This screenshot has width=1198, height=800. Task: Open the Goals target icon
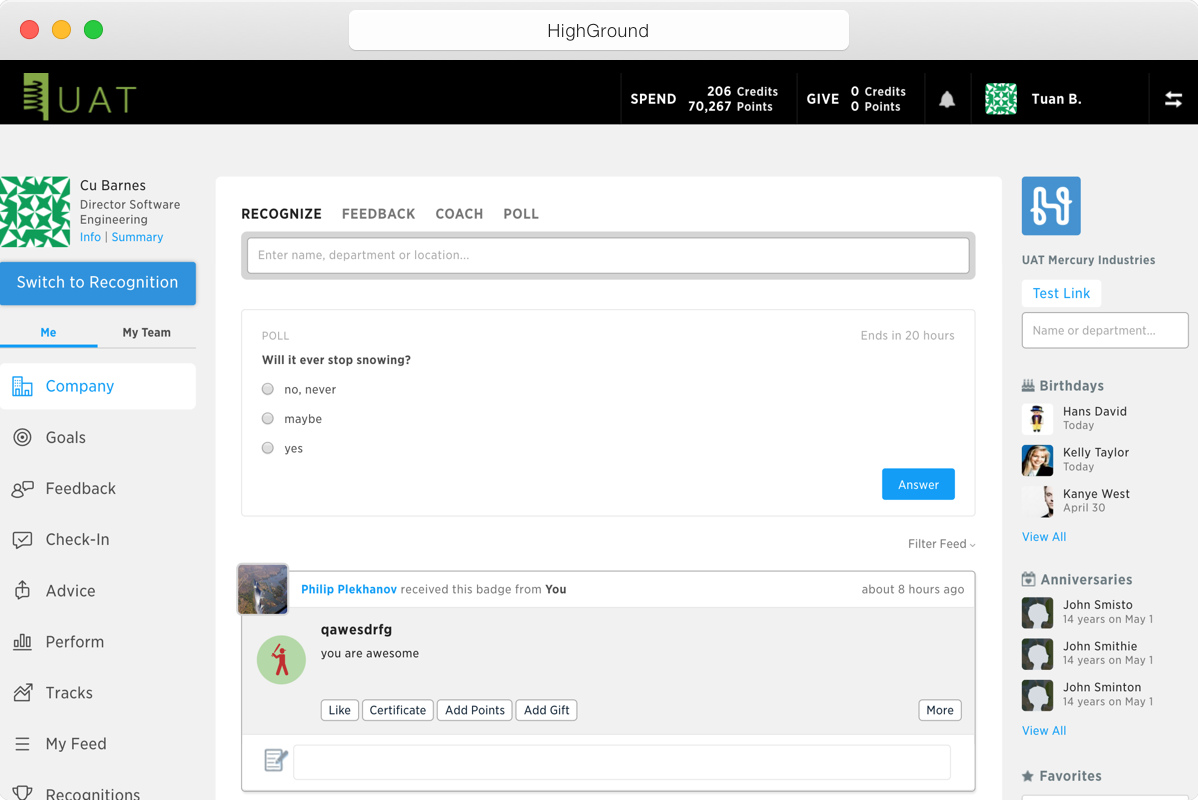coord(23,437)
